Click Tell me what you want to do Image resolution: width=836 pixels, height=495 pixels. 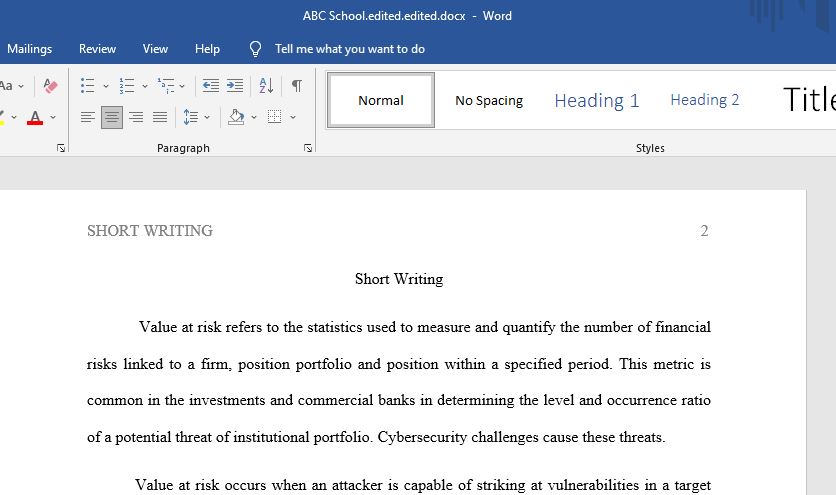click(x=350, y=49)
